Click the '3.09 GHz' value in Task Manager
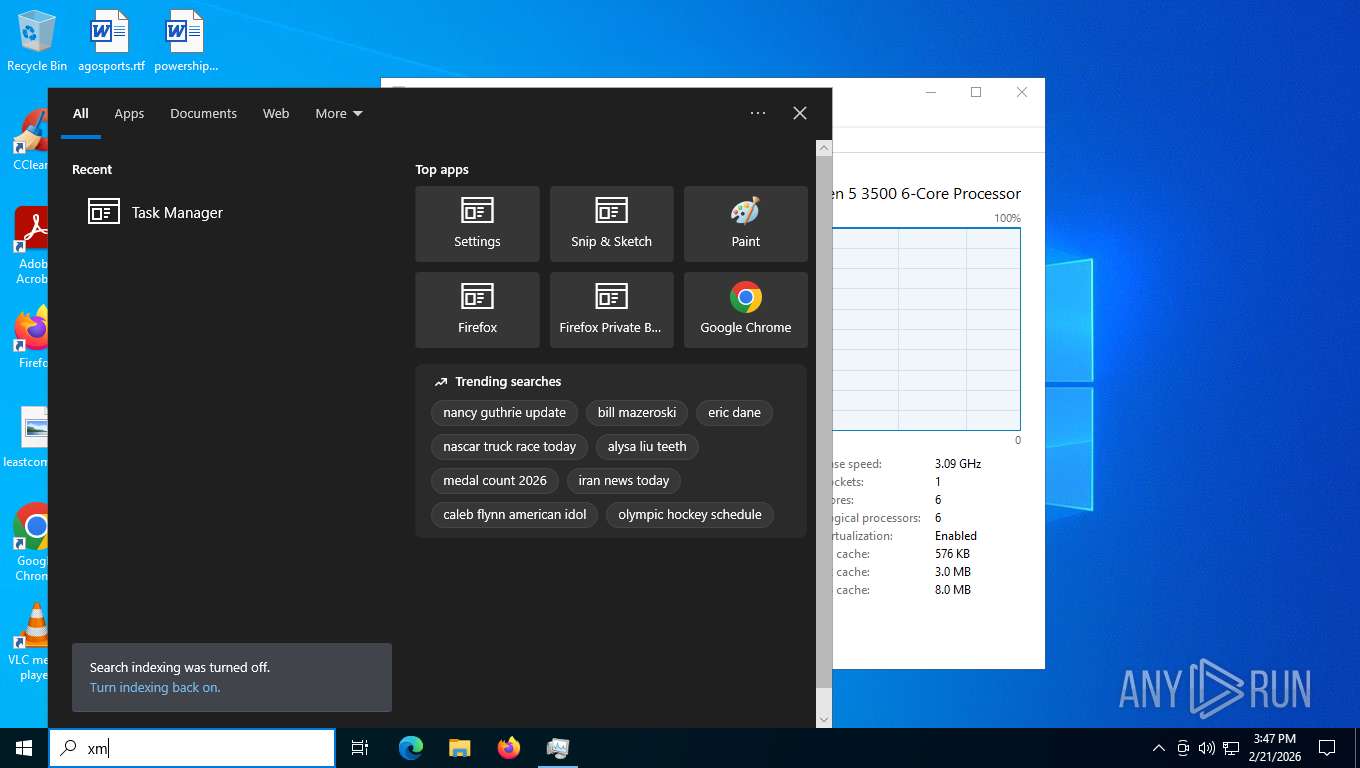The width and height of the screenshot is (1360, 768). pyautogui.click(x=958, y=464)
